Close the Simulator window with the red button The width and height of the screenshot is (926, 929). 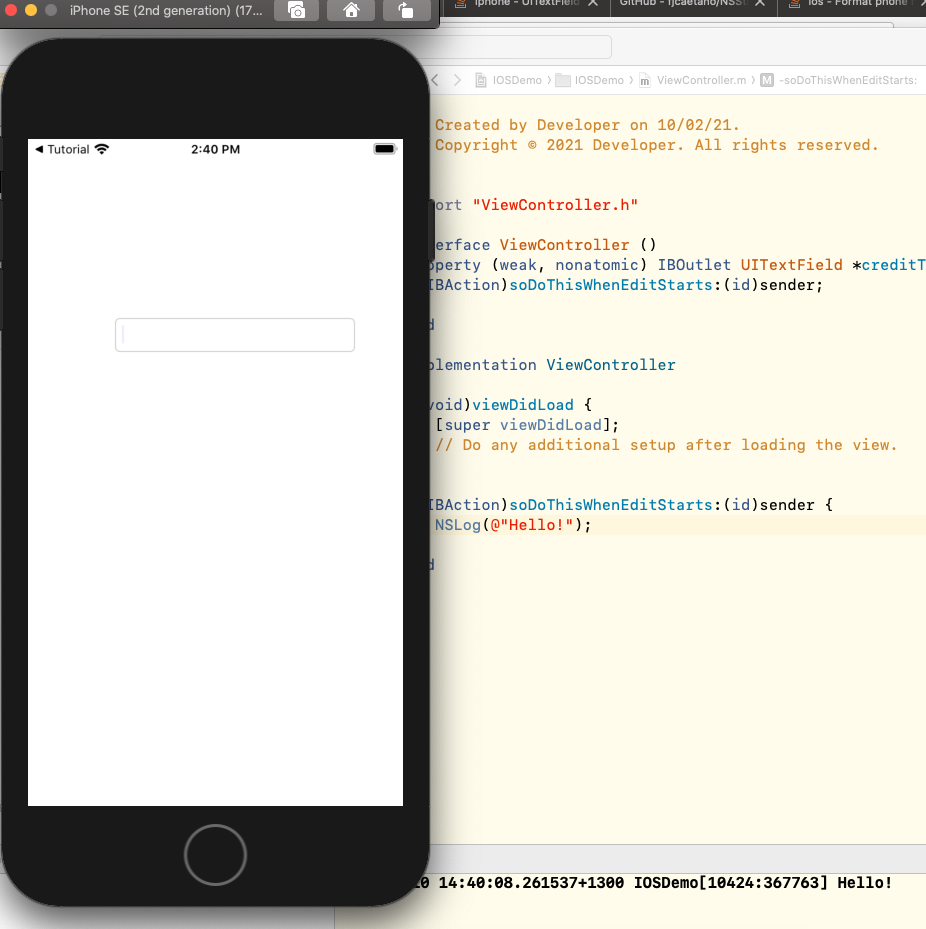10,10
